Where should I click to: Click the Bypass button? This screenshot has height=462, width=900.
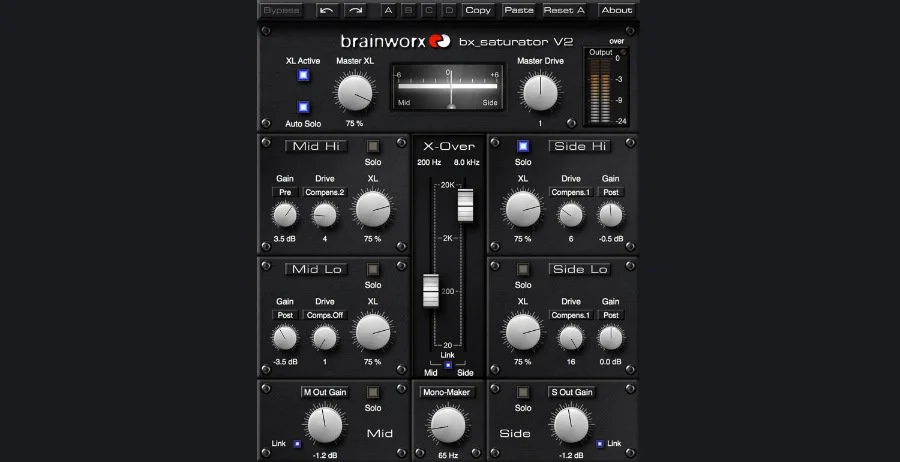pos(281,10)
